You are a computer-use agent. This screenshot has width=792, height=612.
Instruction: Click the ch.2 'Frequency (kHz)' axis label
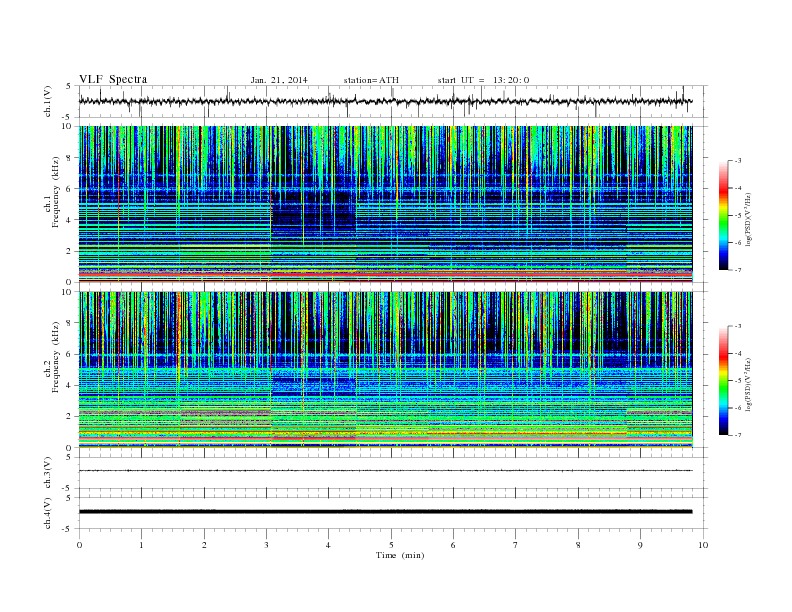click(56, 357)
